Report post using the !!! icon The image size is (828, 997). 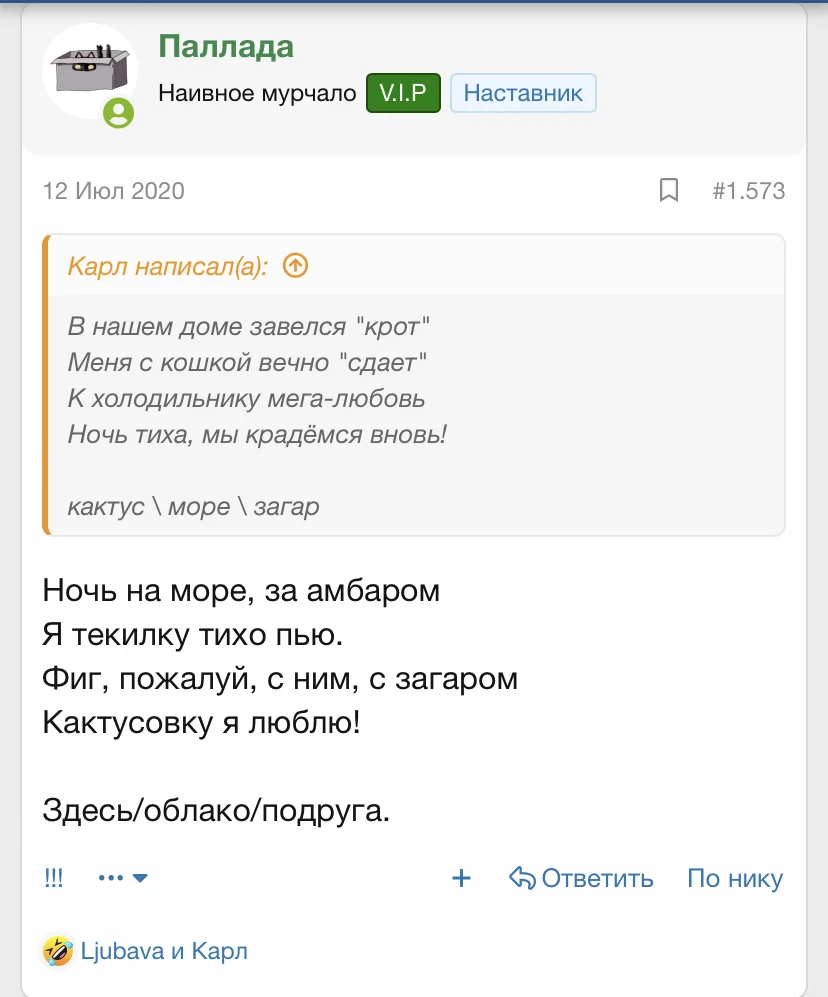pyautogui.click(x=54, y=879)
